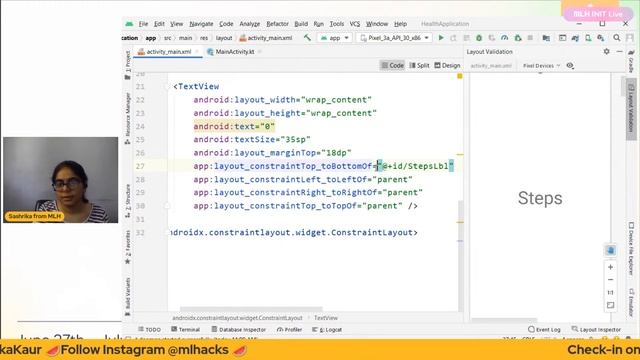The width and height of the screenshot is (640, 360).
Task: Click the yellow warning indicator in editor
Action: (460, 76)
